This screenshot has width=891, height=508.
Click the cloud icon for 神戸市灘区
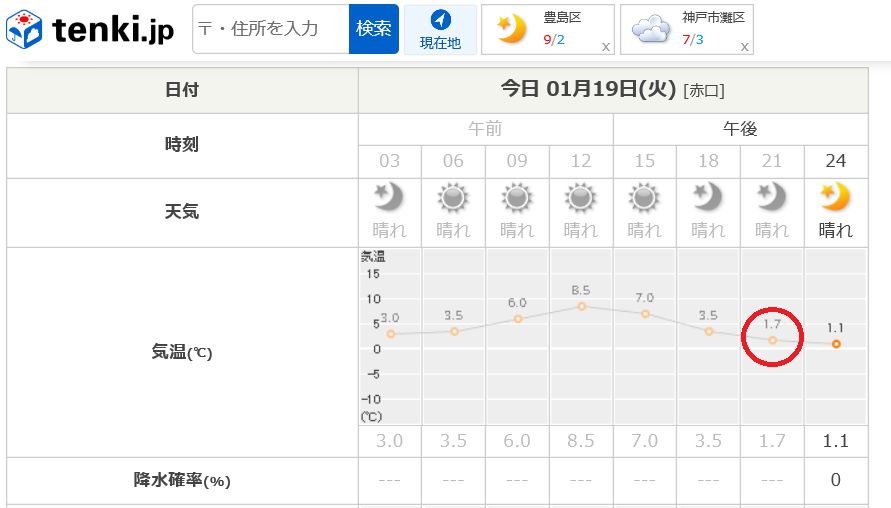pos(651,30)
